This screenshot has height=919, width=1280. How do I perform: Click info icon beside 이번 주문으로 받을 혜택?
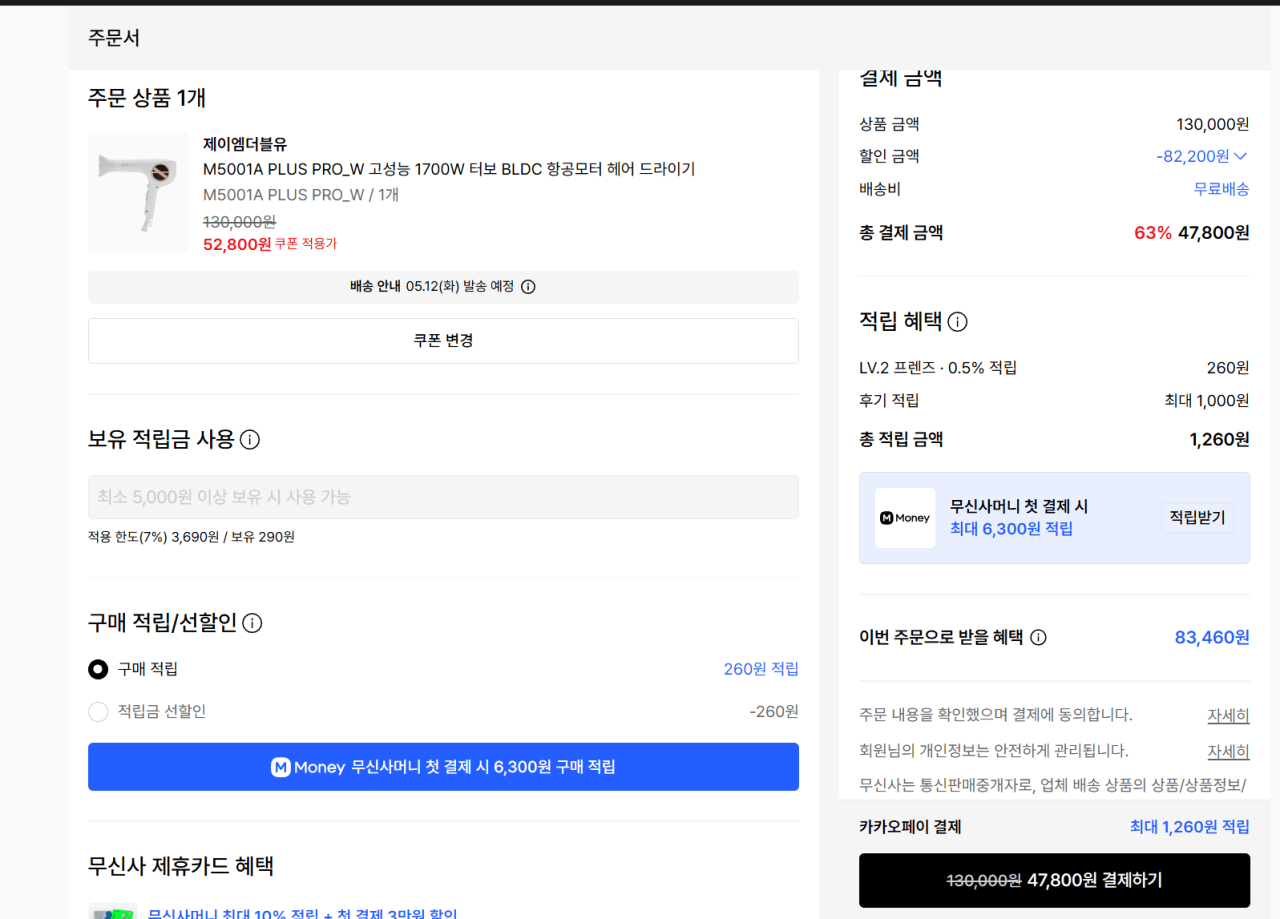click(x=1038, y=638)
